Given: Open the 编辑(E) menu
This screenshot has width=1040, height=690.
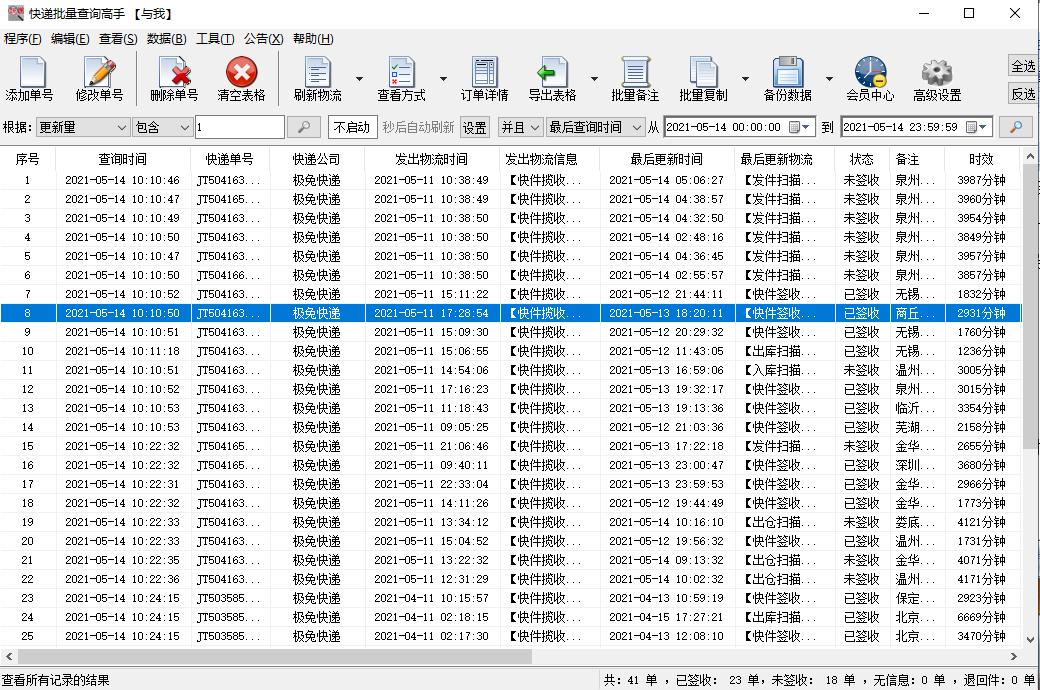Looking at the screenshot, I should point(70,38).
